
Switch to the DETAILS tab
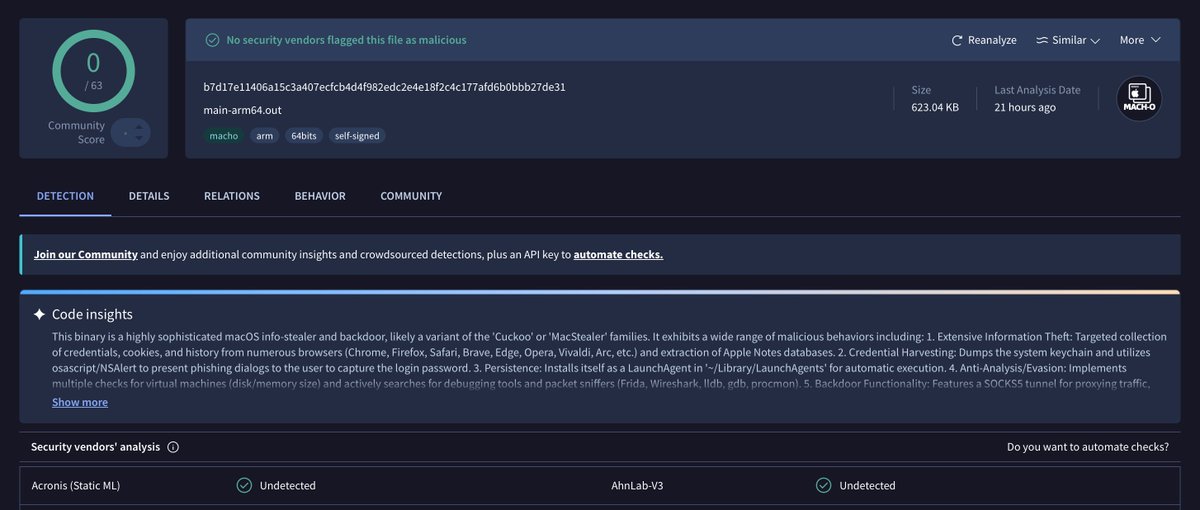pos(149,196)
